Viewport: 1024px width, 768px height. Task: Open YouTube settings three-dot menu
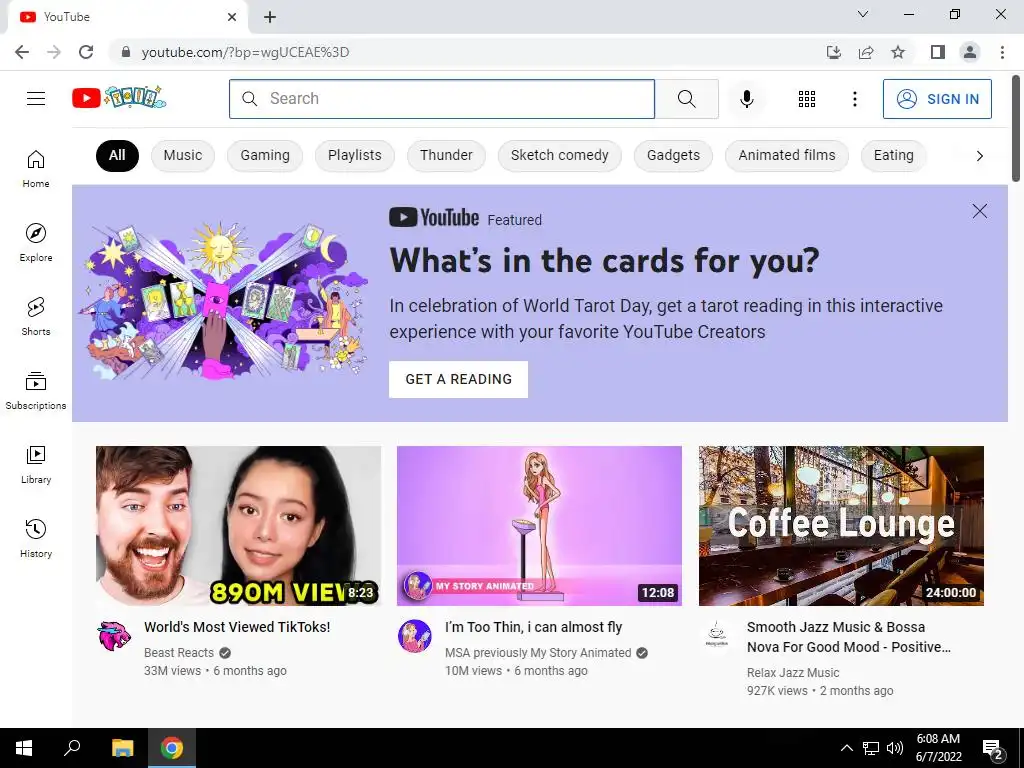(854, 99)
